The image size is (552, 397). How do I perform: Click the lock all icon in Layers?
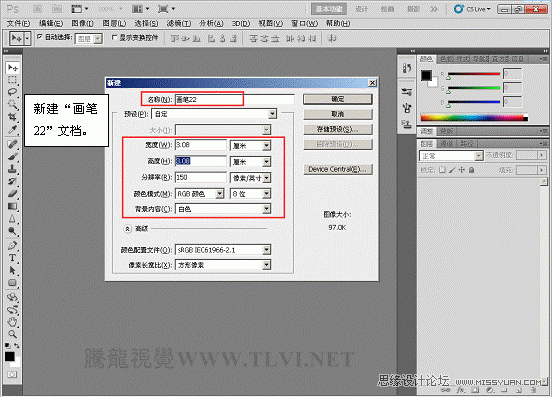[471, 170]
